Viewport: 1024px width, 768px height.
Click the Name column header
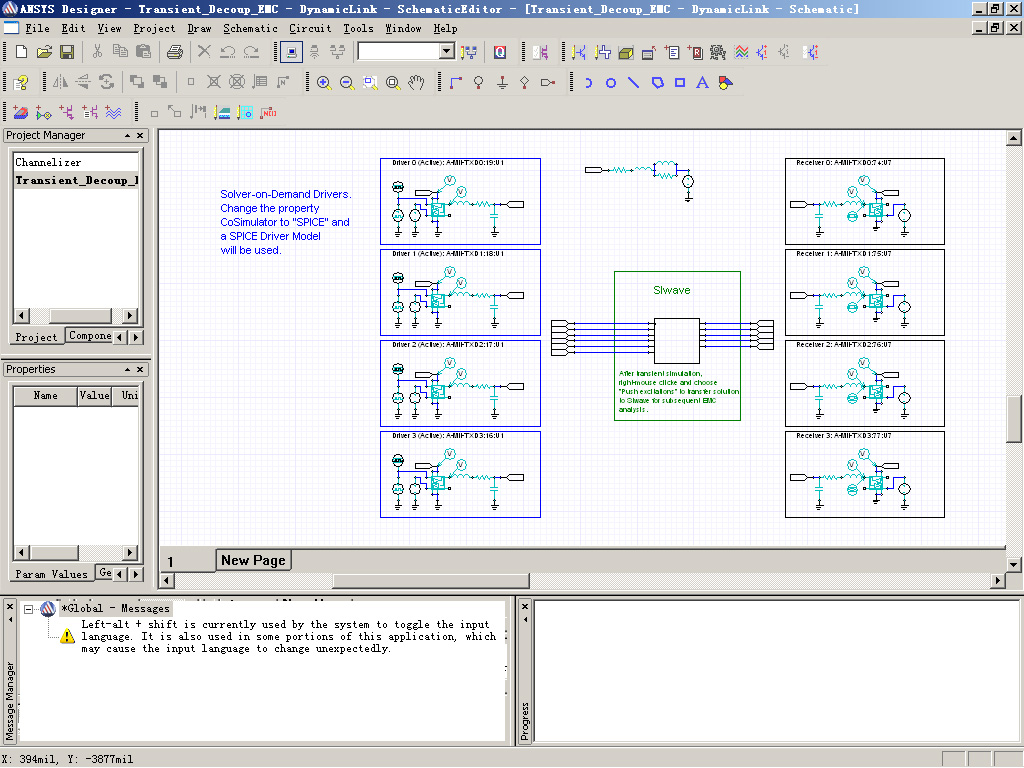tap(45, 396)
